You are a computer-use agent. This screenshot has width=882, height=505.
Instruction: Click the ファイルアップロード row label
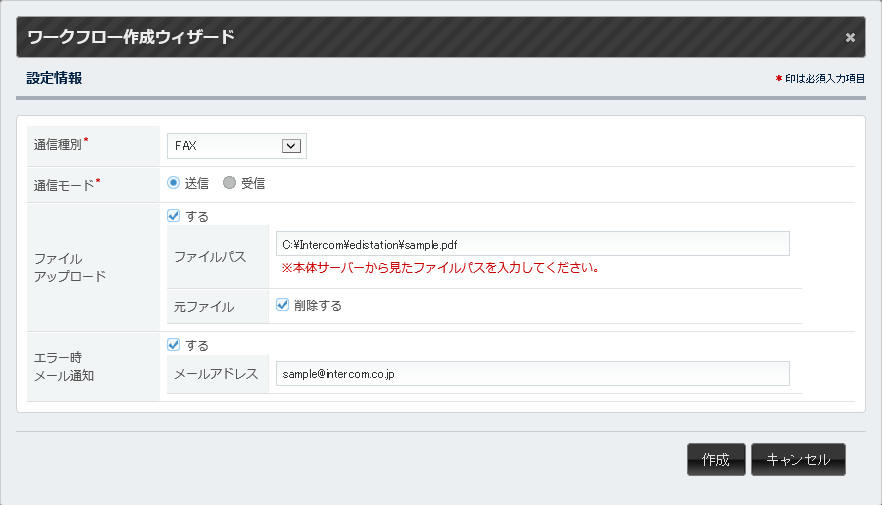coord(70,267)
